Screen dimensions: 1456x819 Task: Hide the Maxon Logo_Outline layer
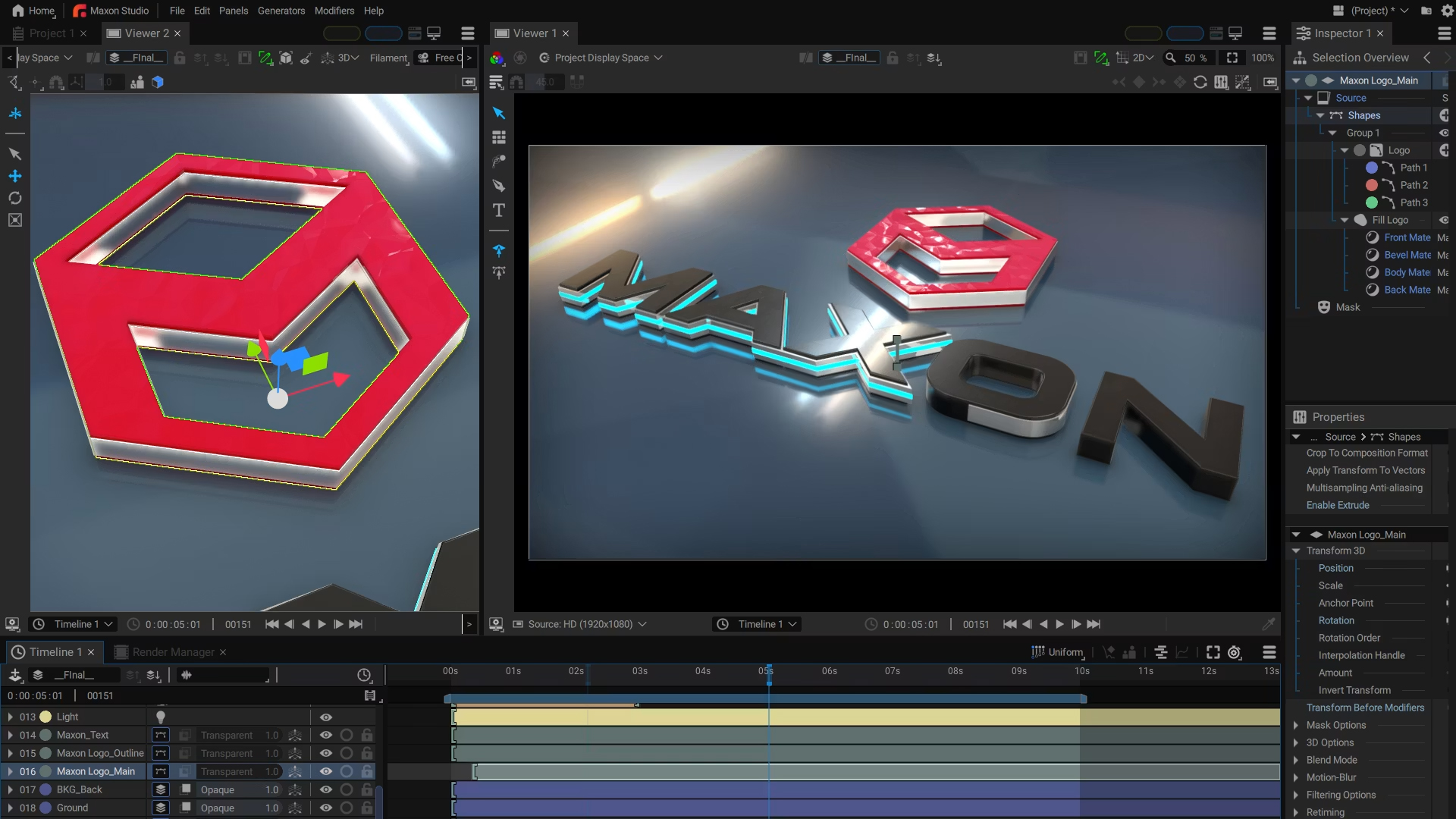(x=326, y=753)
